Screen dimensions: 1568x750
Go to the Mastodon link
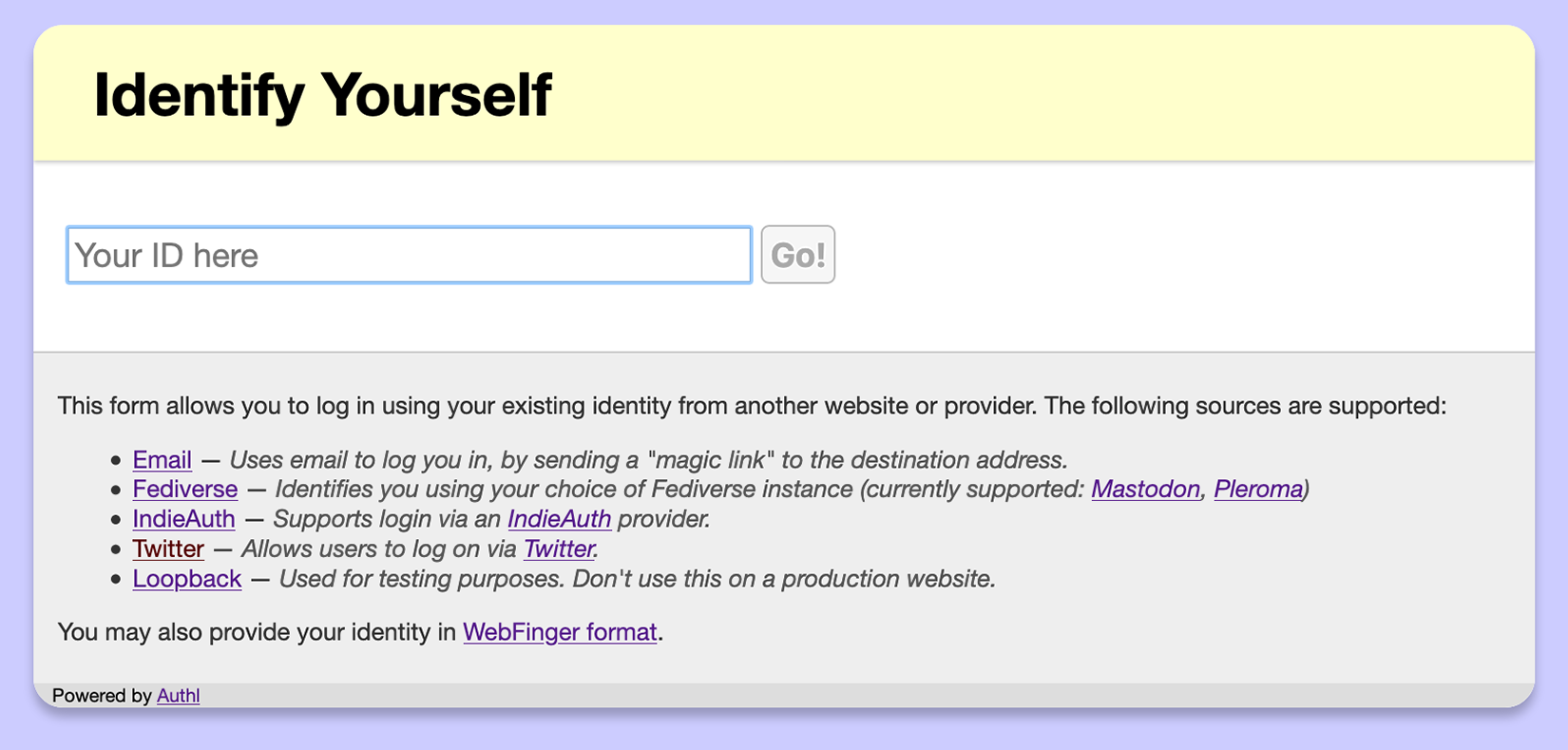click(x=1146, y=490)
